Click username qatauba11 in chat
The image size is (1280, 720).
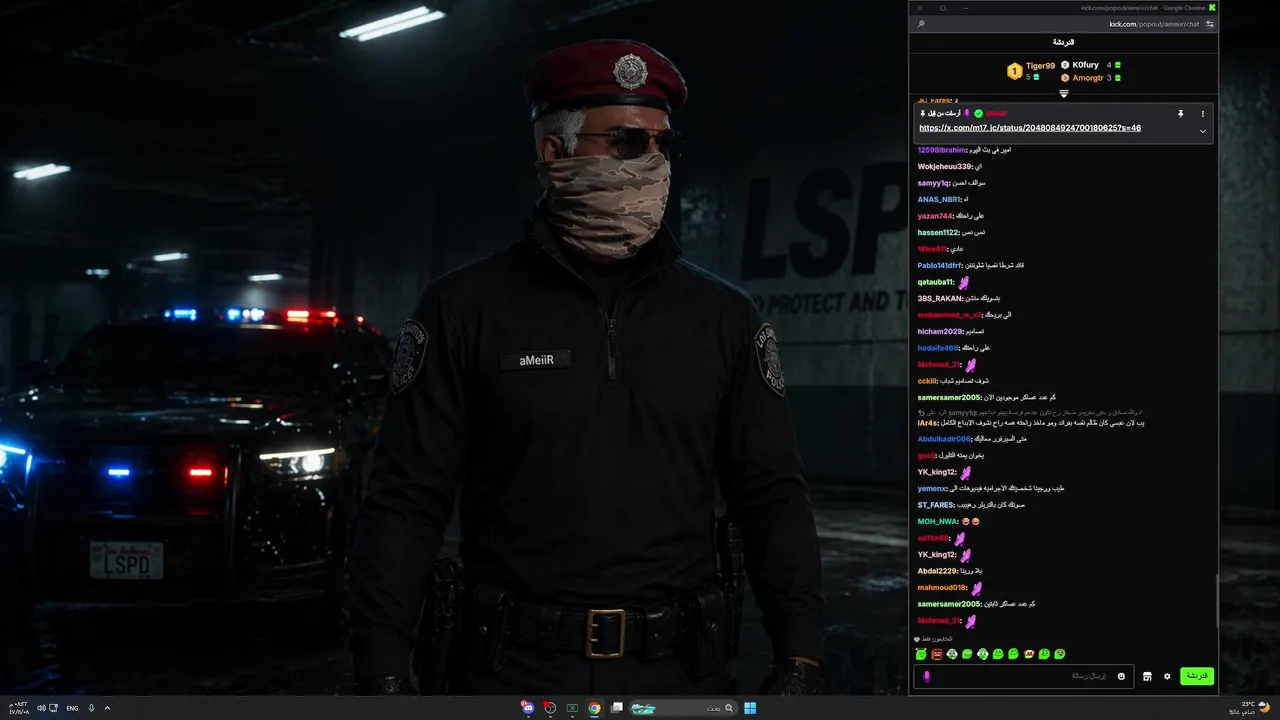936,282
